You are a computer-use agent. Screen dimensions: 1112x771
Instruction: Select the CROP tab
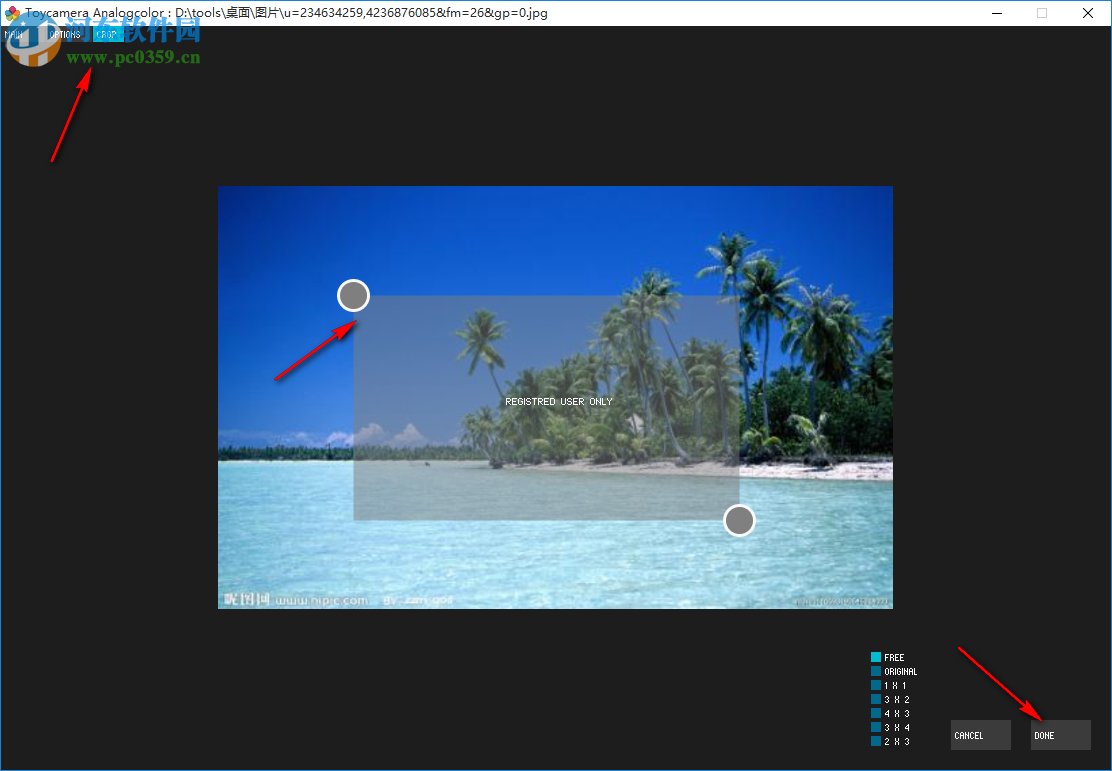pyautogui.click(x=108, y=34)
